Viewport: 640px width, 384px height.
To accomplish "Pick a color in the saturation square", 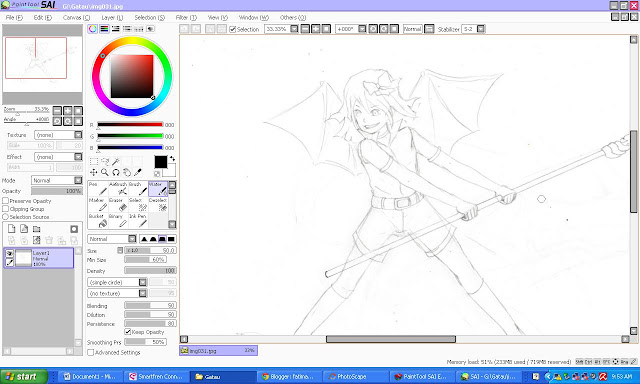I will tap(132, 76).
